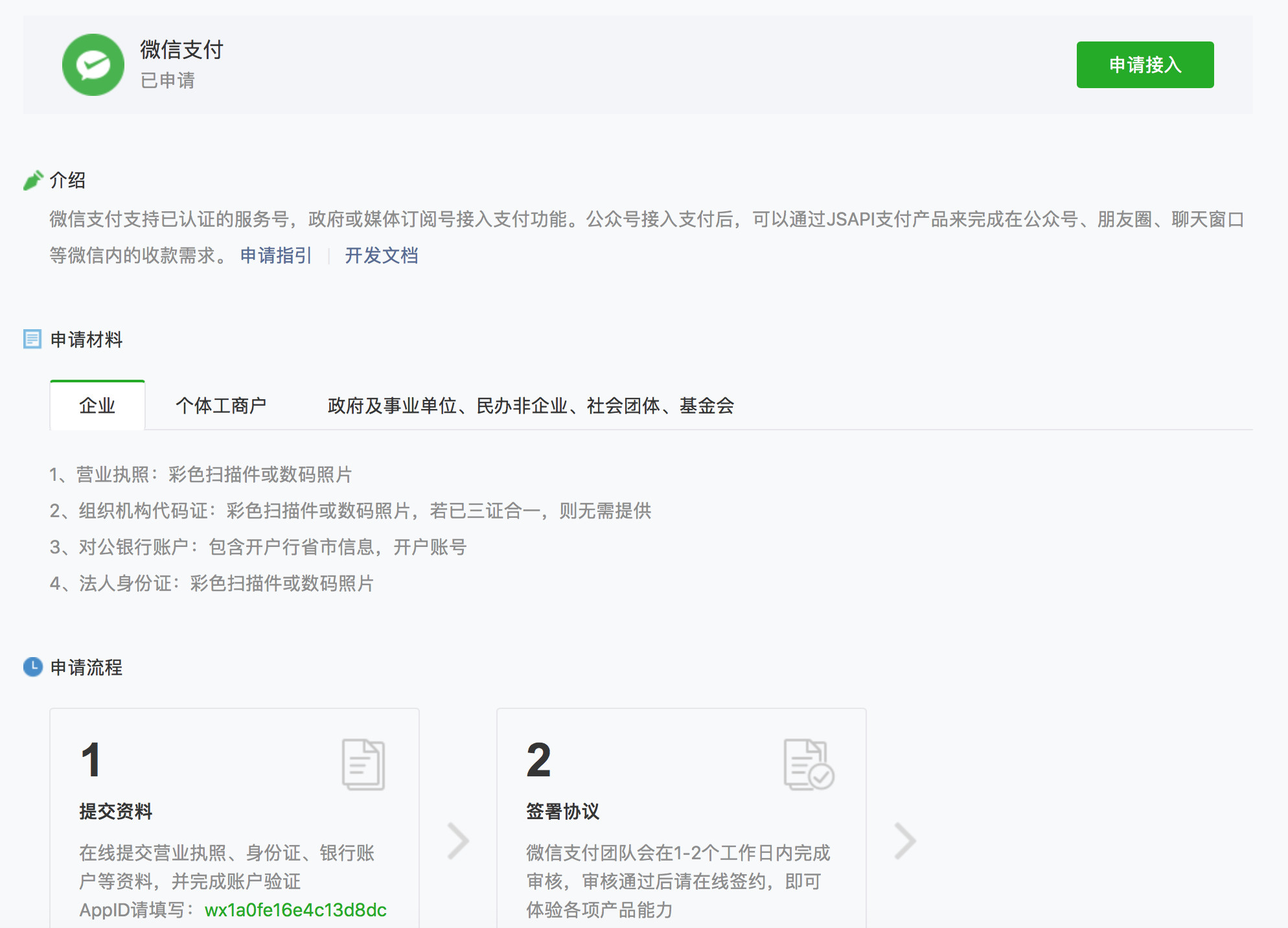Image resolution: width=1288 pixels, height=928 pixels.
Task: Click the 1、营业执照 requirement line
Action: pyautogui.click(x=201, y=474)
